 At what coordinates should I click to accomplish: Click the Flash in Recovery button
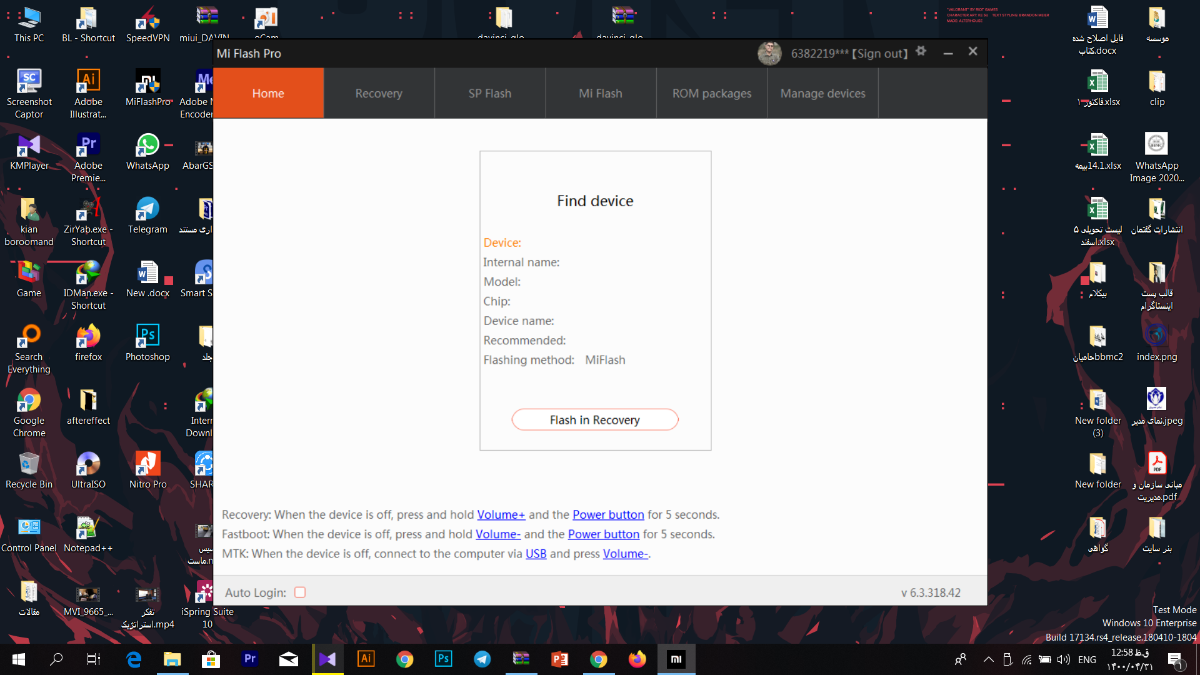595,420
